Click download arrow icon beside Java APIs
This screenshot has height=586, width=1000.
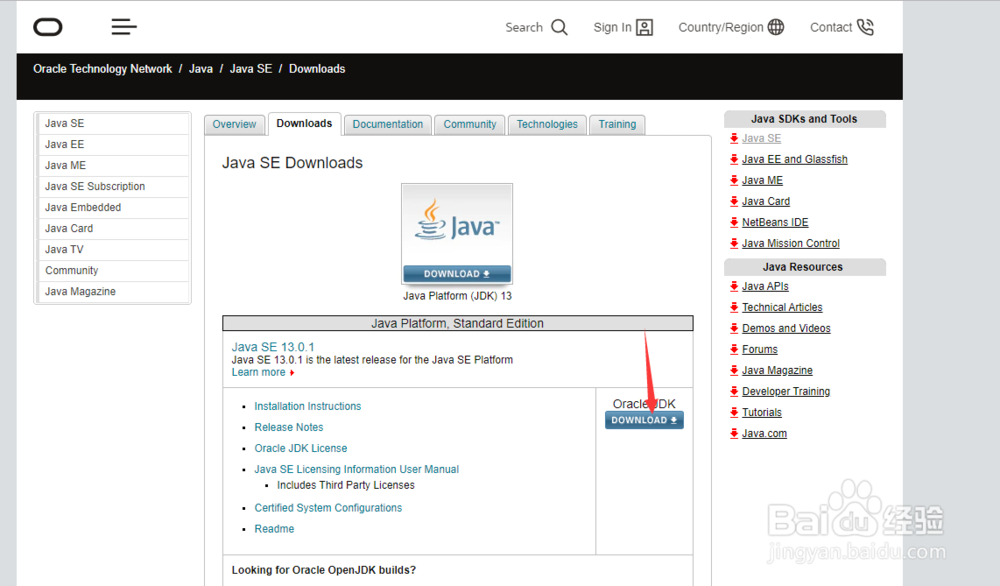[x=734, y=286]
